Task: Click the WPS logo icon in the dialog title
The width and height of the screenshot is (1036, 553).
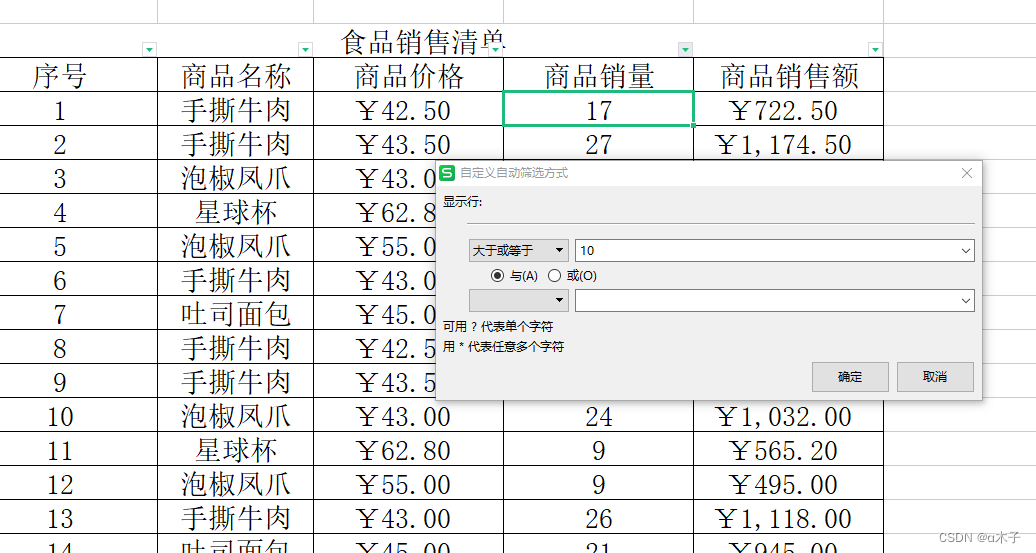Action: click(447, 173)
